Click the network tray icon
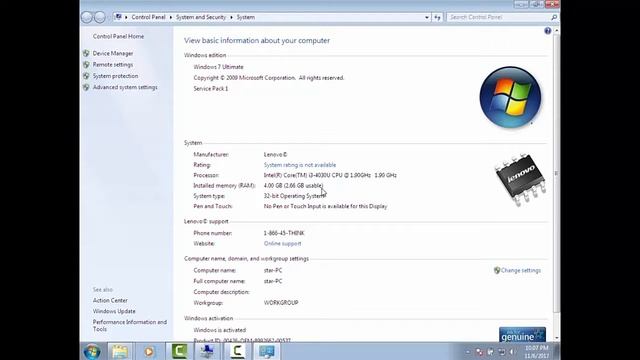 (x=501, y=352)
